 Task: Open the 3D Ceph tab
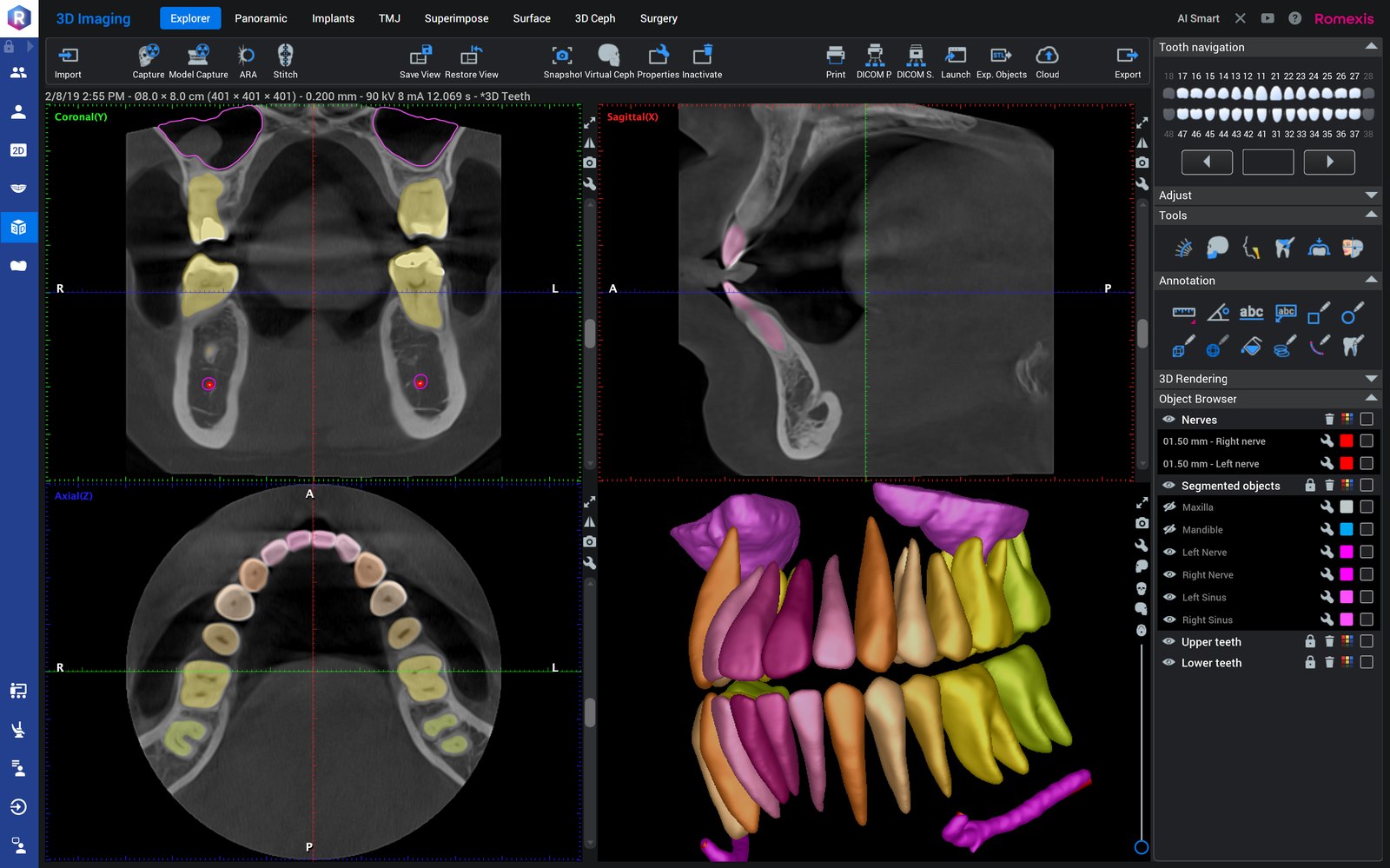click(x=595, y=18)
